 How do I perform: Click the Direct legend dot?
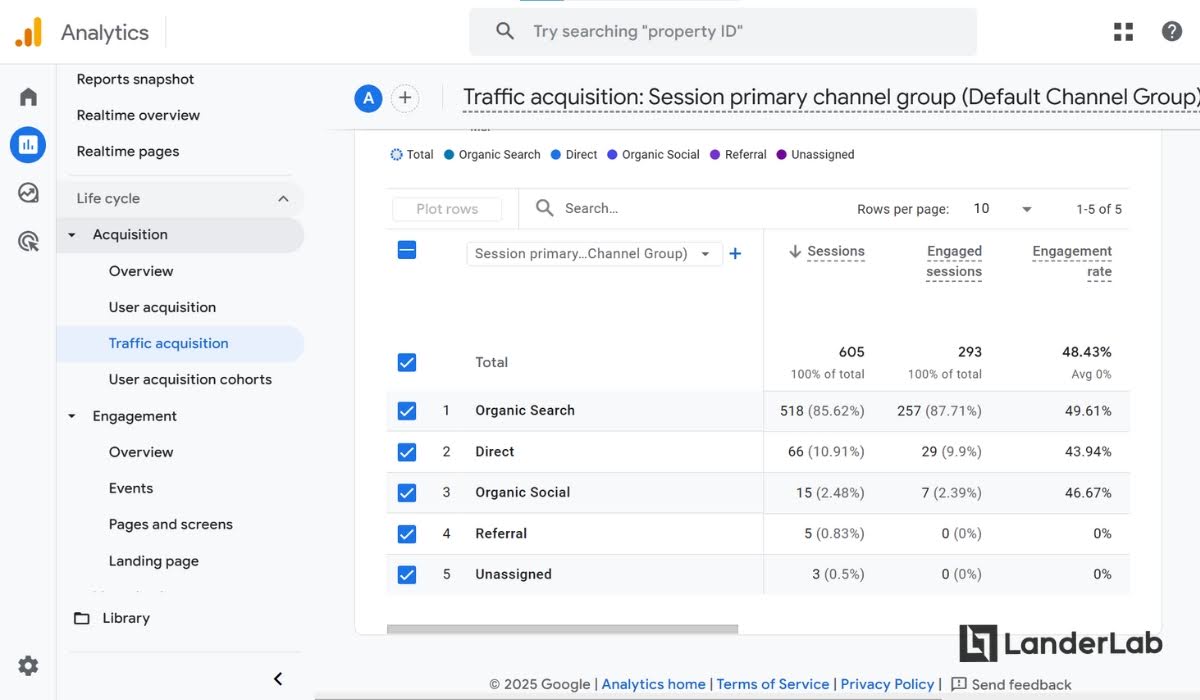click(x=556, y=155)
